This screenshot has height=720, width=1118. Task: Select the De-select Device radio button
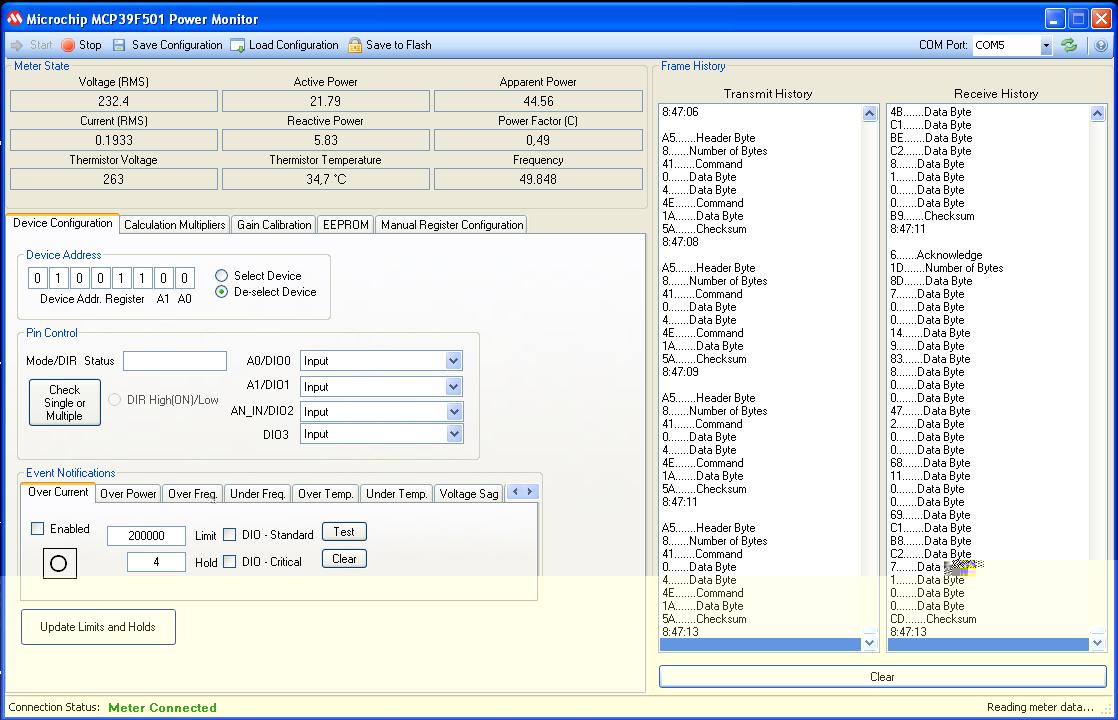pos(222,292)
